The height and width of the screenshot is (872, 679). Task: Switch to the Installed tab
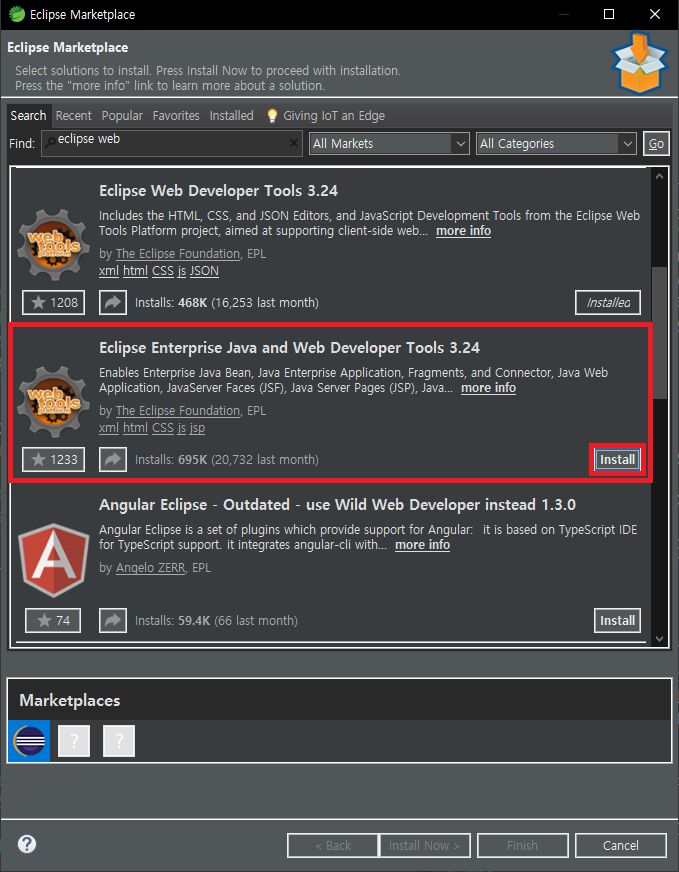[231, 116]
